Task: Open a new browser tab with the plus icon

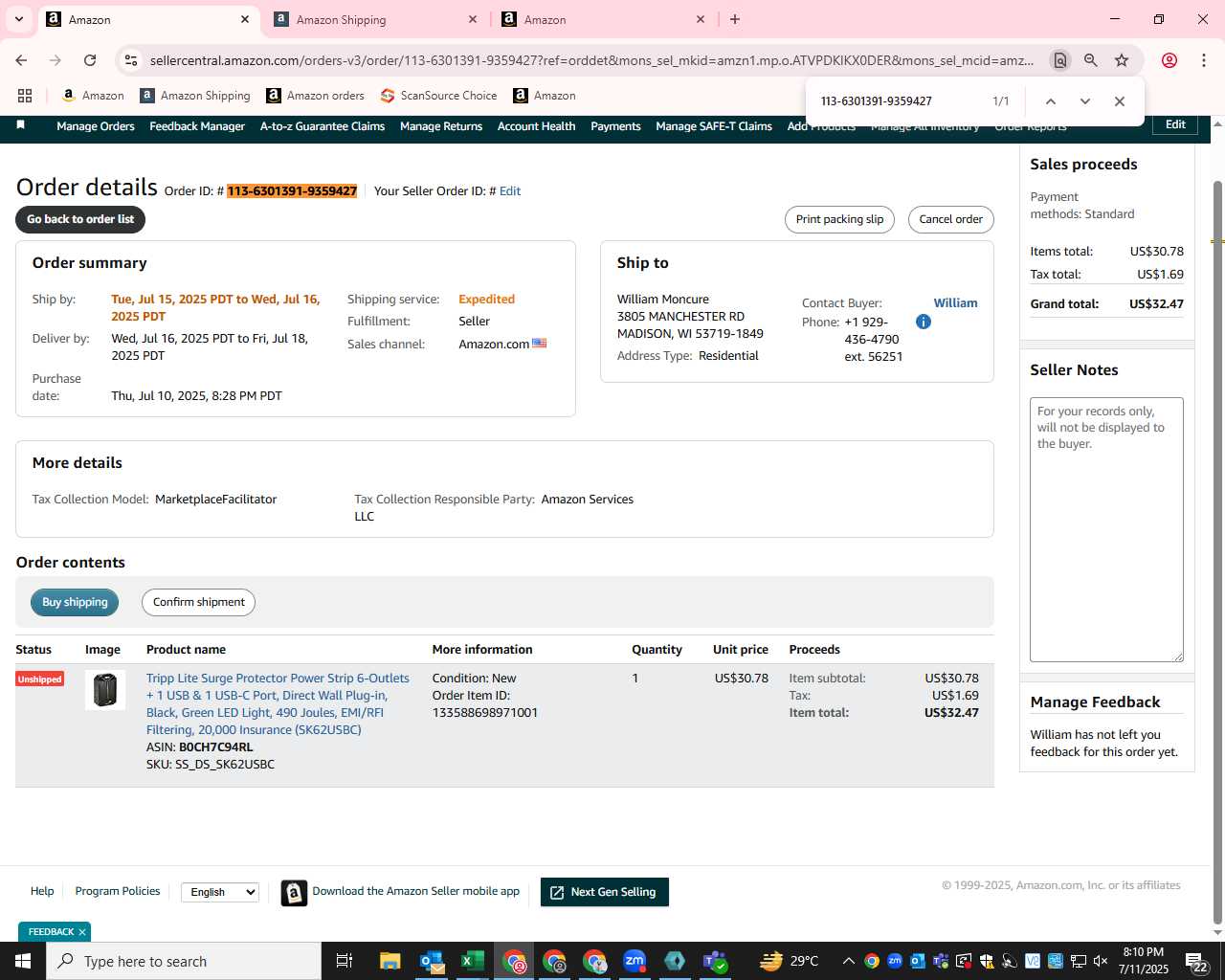Action: coord(735,19)
